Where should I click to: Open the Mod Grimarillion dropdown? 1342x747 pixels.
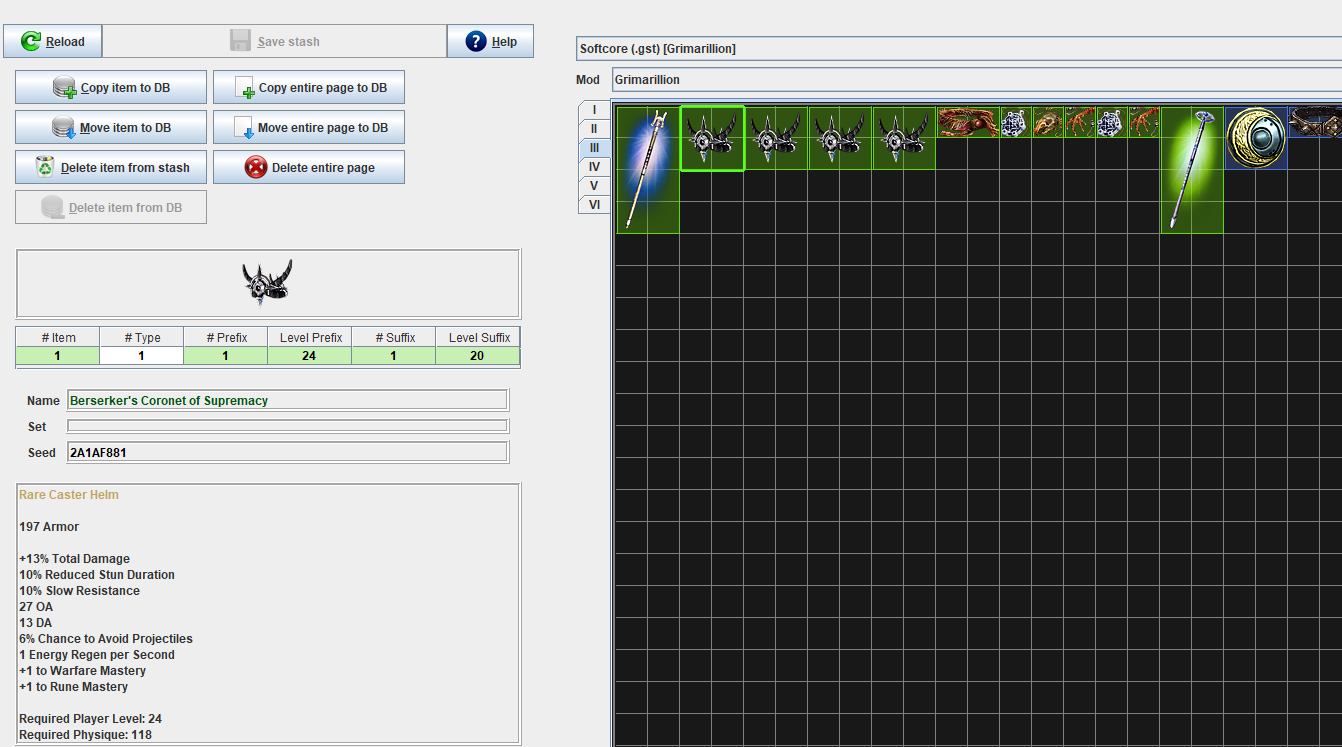point(975,80)
